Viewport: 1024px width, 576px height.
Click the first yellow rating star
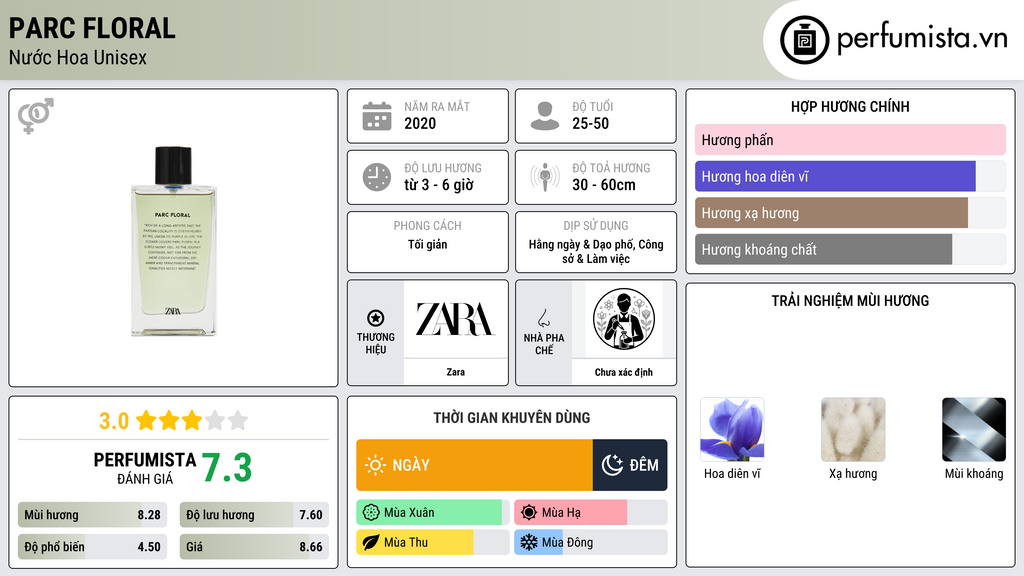(146, 420)
